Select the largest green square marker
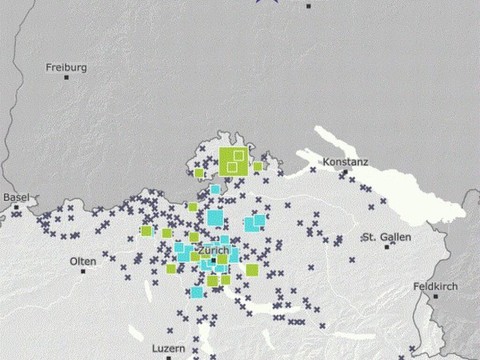 click(x=233, y=161)
